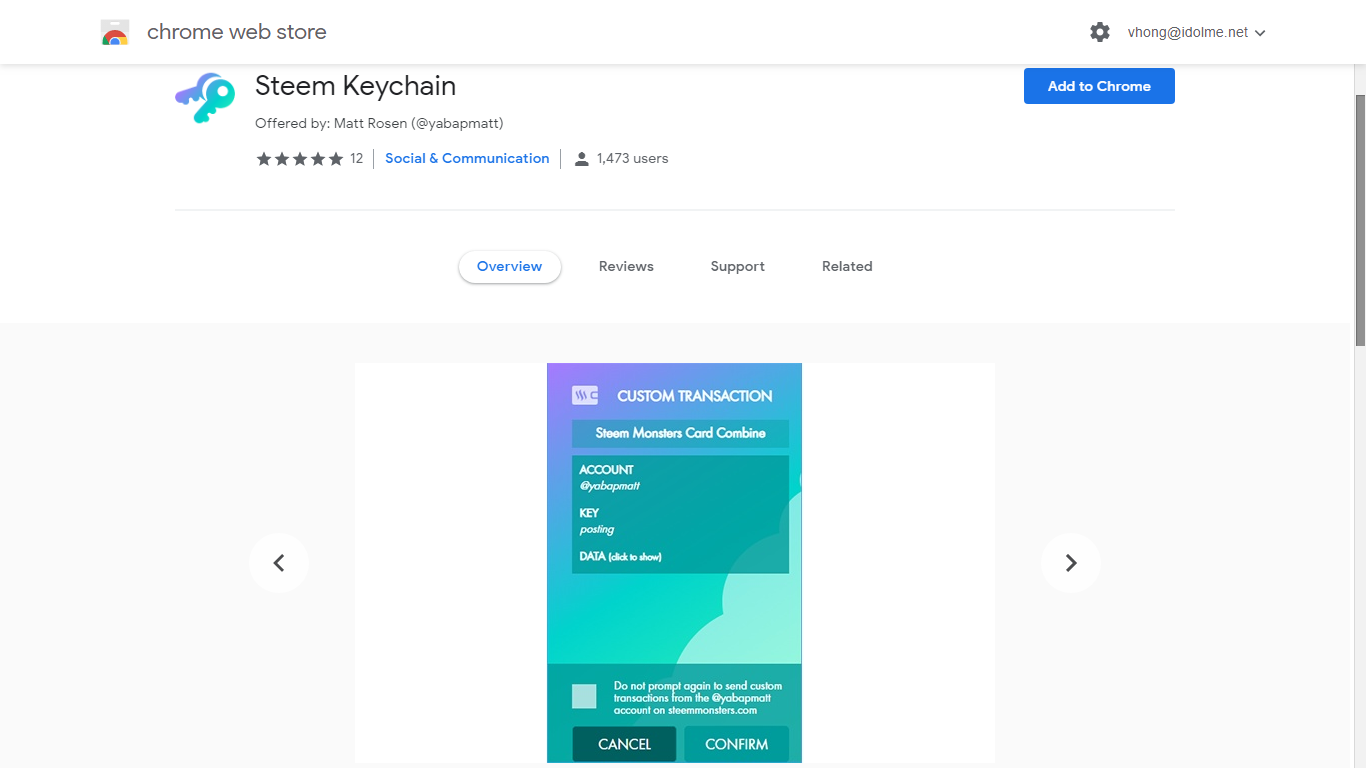Click the Steem Keychain keys icon
This screenshot has width=1366, height=768.
[x=205, y=98]
